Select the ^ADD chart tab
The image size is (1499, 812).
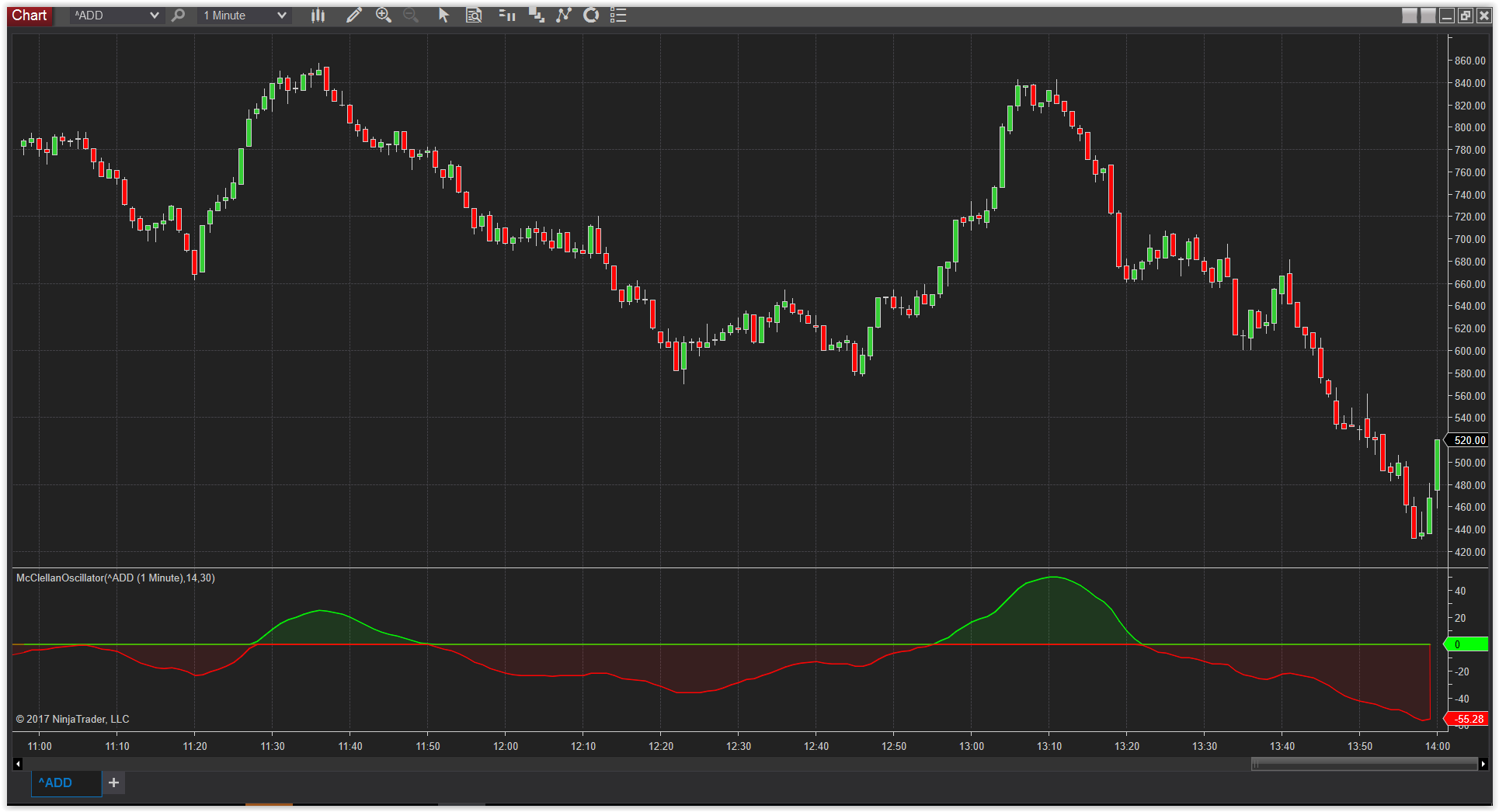tap(66, 783)
